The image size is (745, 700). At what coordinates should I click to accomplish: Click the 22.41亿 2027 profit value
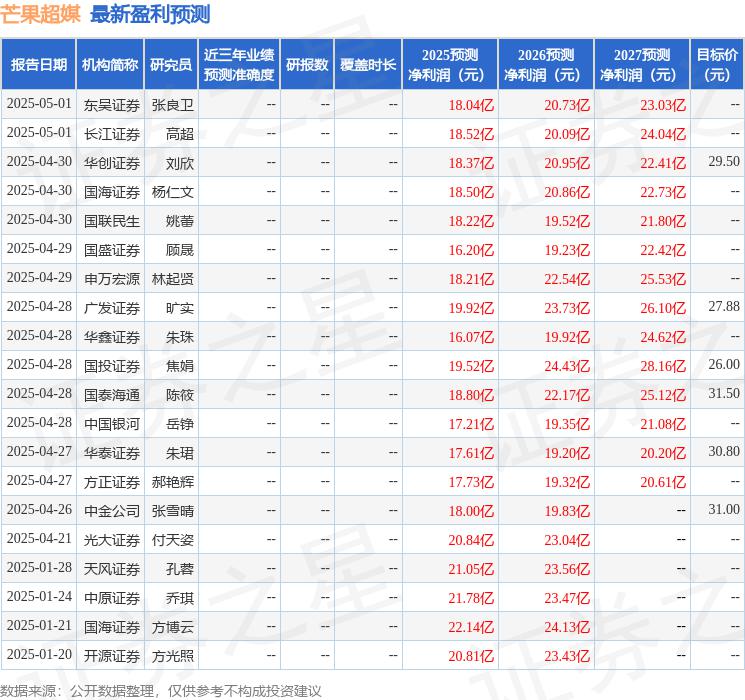pos(663,163)
